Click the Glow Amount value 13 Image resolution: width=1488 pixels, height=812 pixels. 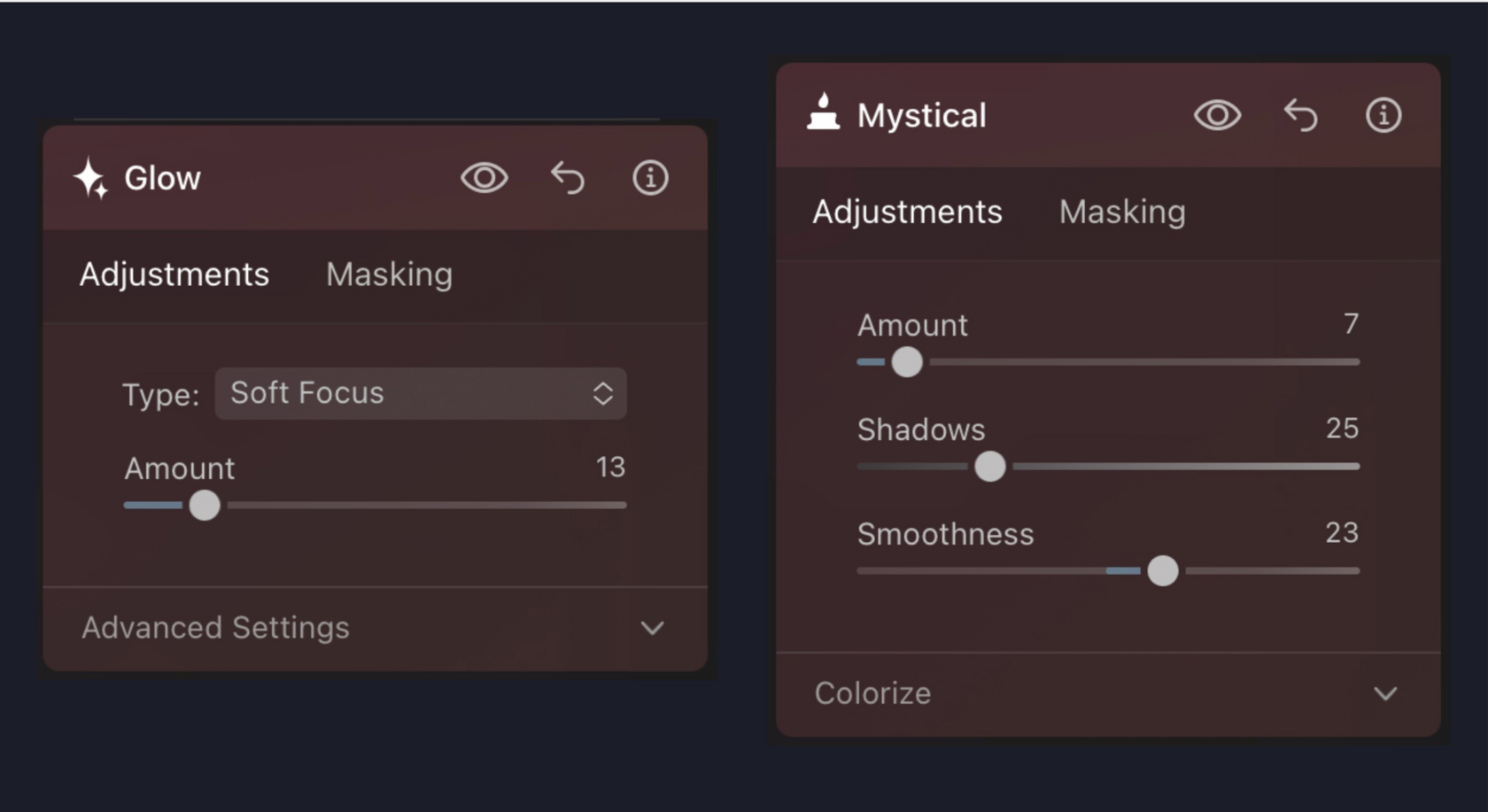[610, 467]
